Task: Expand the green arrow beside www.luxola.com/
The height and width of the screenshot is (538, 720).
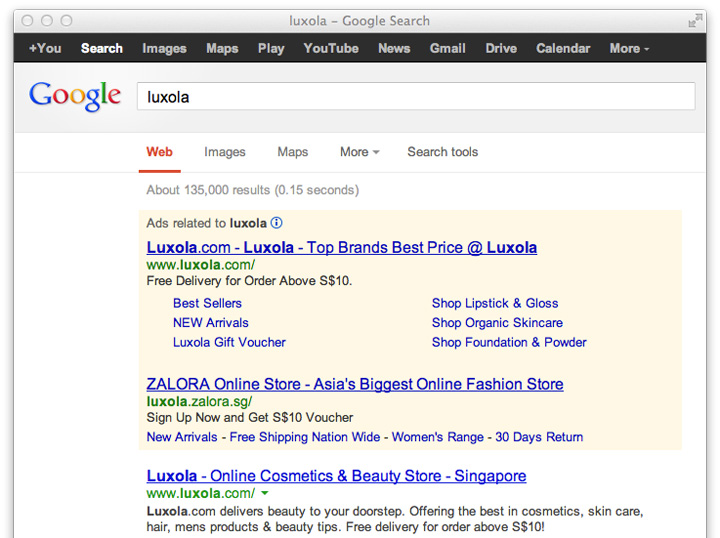Action: (x=265, y=493)
